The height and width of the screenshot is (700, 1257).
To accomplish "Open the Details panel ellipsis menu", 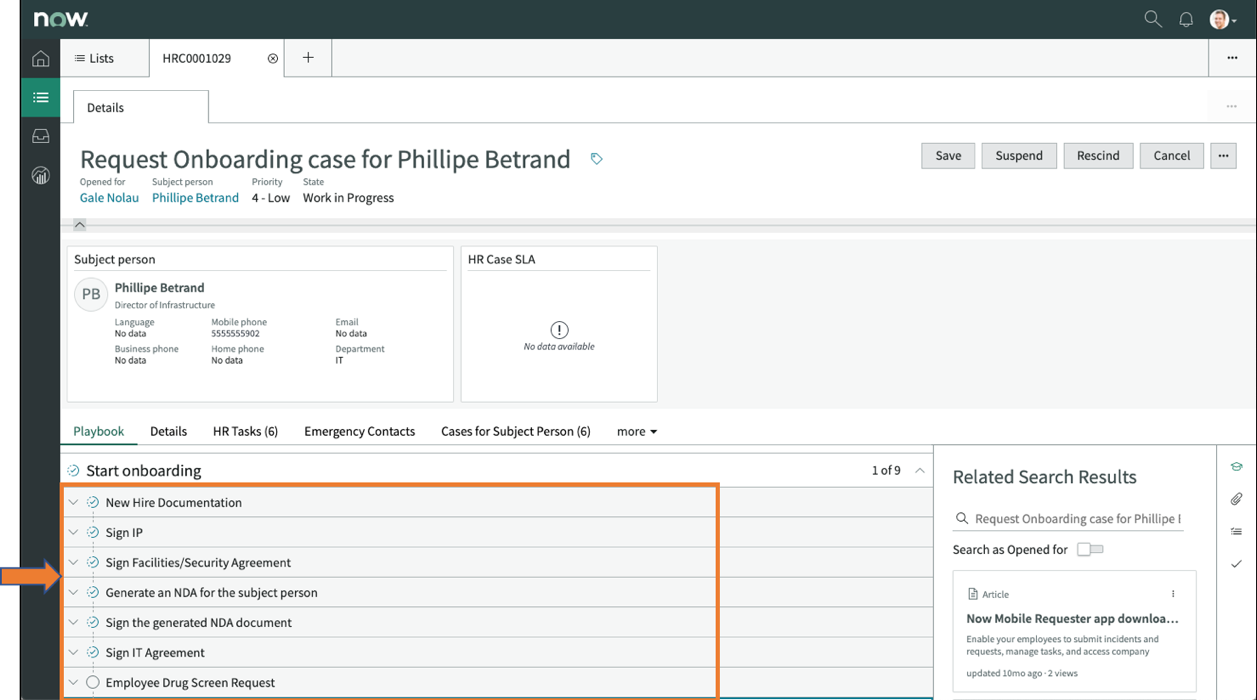I will [1232, 106].
